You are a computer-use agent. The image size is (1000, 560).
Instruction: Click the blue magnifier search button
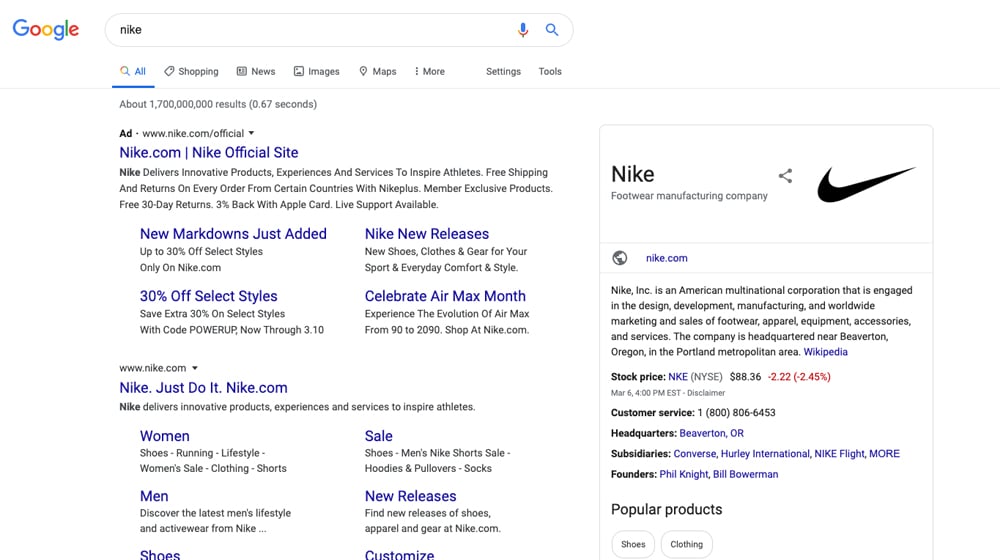552,30
